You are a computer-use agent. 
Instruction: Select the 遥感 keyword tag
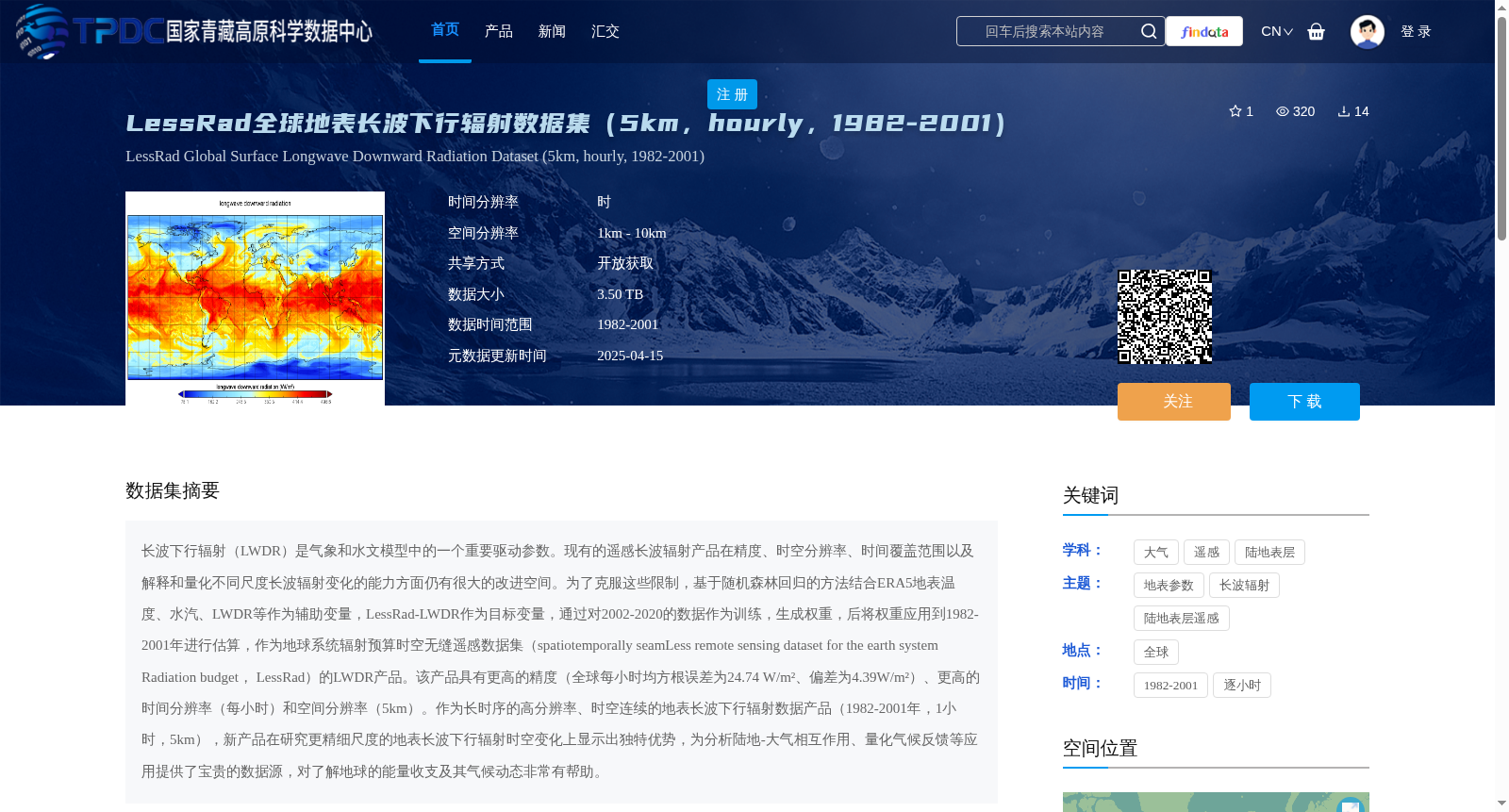click(x=1206, y=553)
